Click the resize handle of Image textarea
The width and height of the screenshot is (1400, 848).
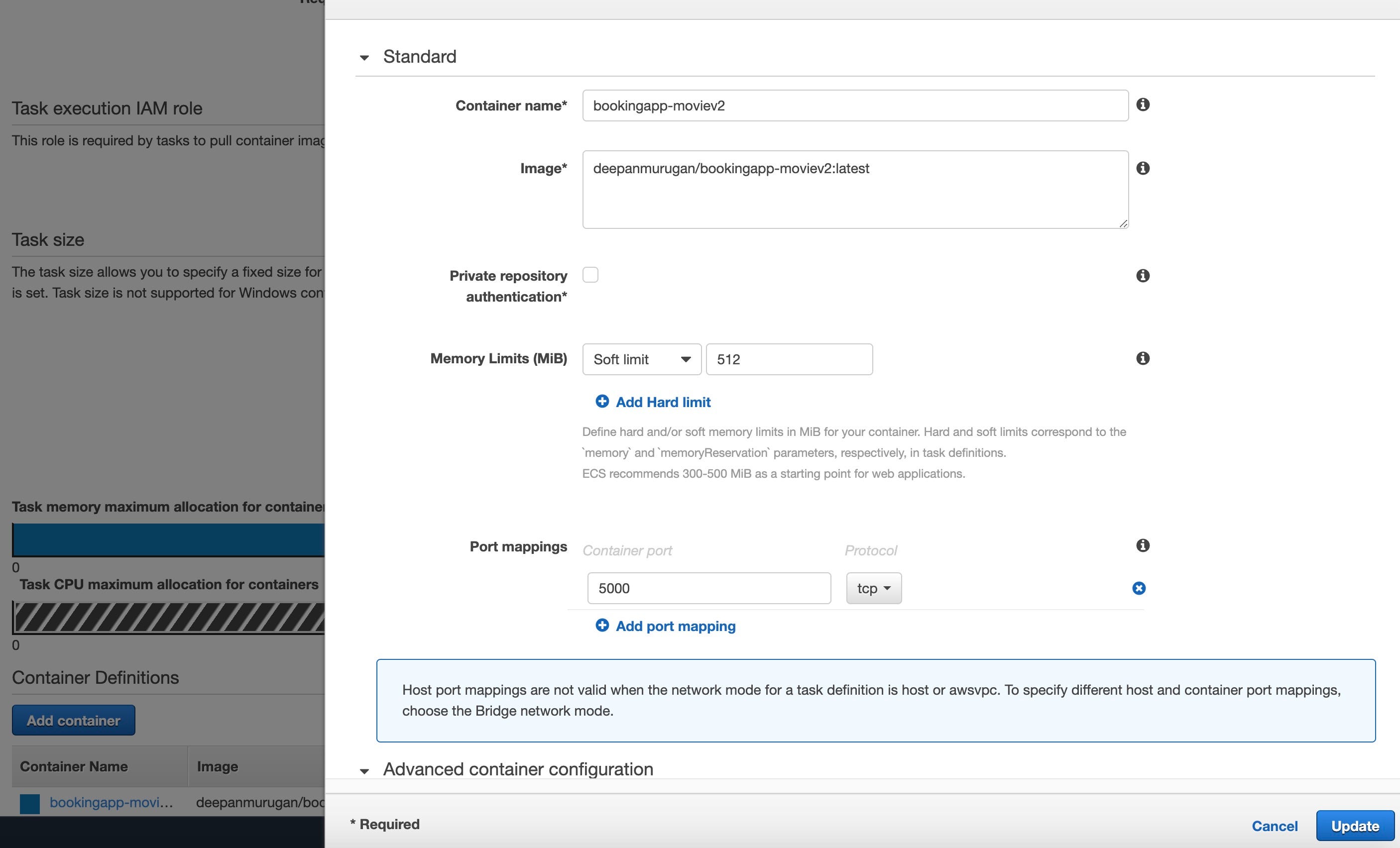point(1123,223)
